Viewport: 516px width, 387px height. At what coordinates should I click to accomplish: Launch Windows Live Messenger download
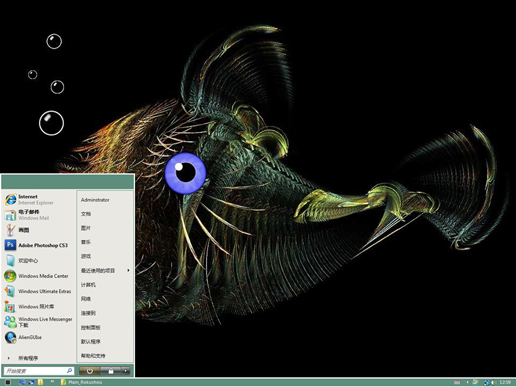click(x=38, y=322)
